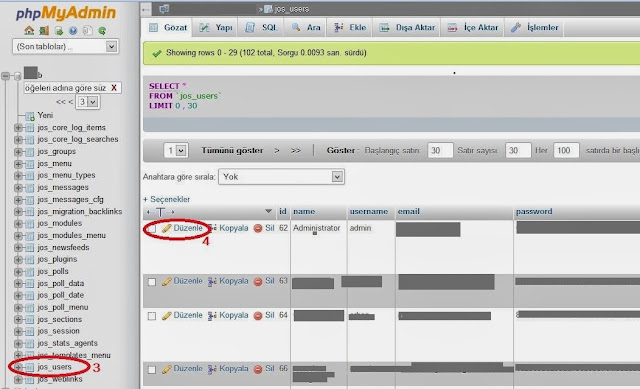The image size is (640, 389).
Task: Click the full texts toggle arrows in table header
Action: click(x=160, y=212)
